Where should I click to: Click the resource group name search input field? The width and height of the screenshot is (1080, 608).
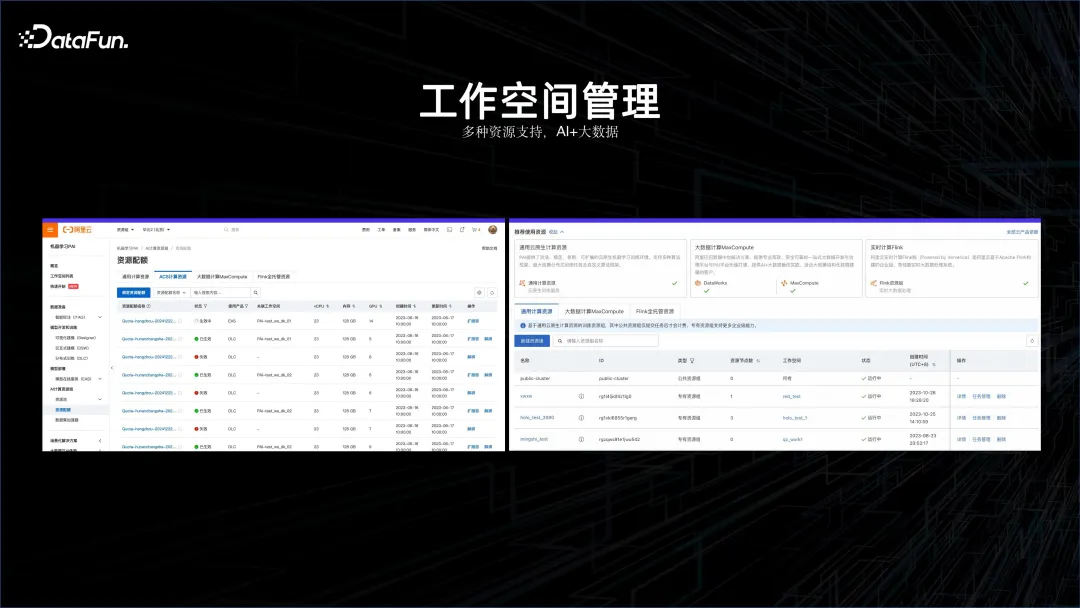click(x=604, y=341)
